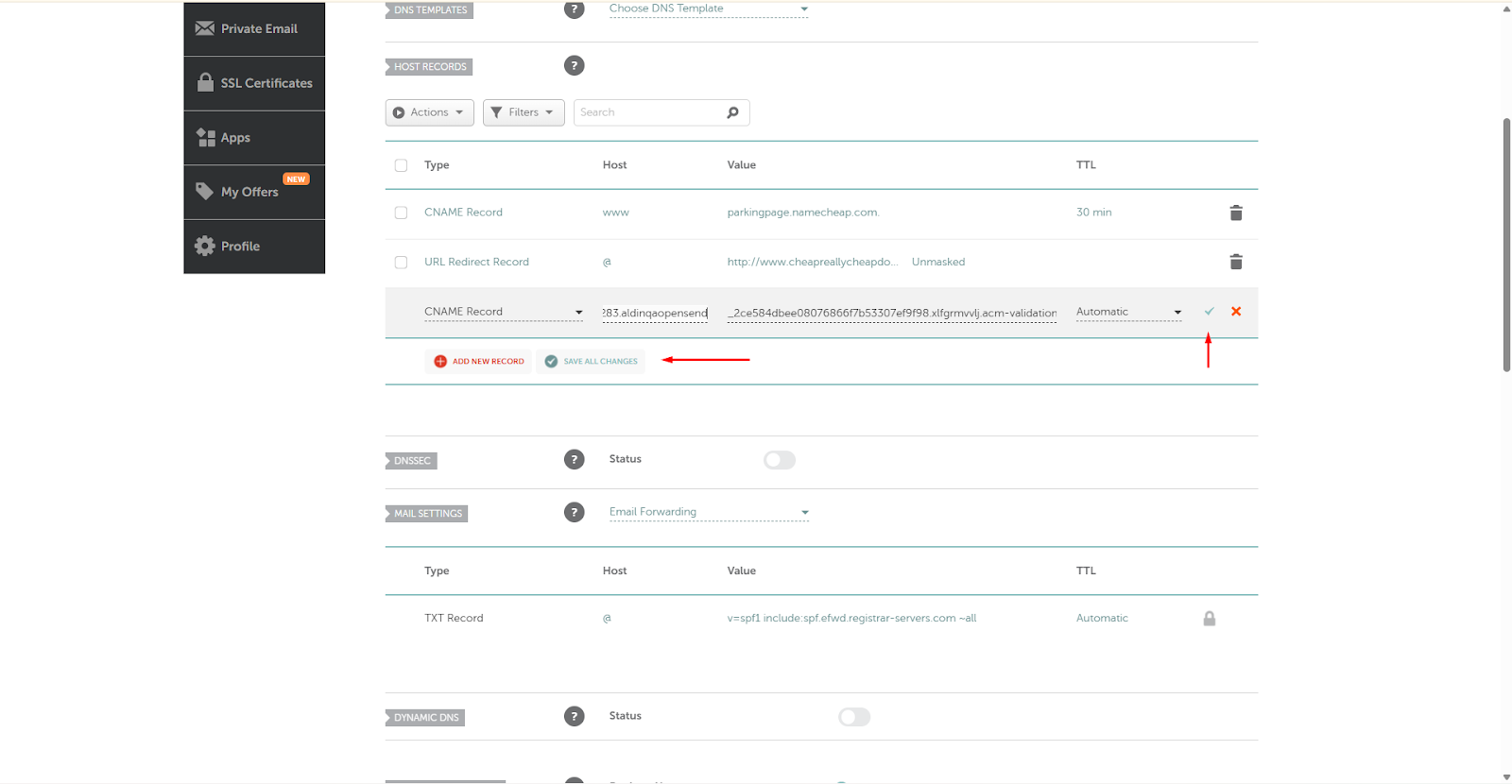Click the Host Records help question mark
The width and height of the screenshot is (1512, 784).
click(x=574, y=66)
